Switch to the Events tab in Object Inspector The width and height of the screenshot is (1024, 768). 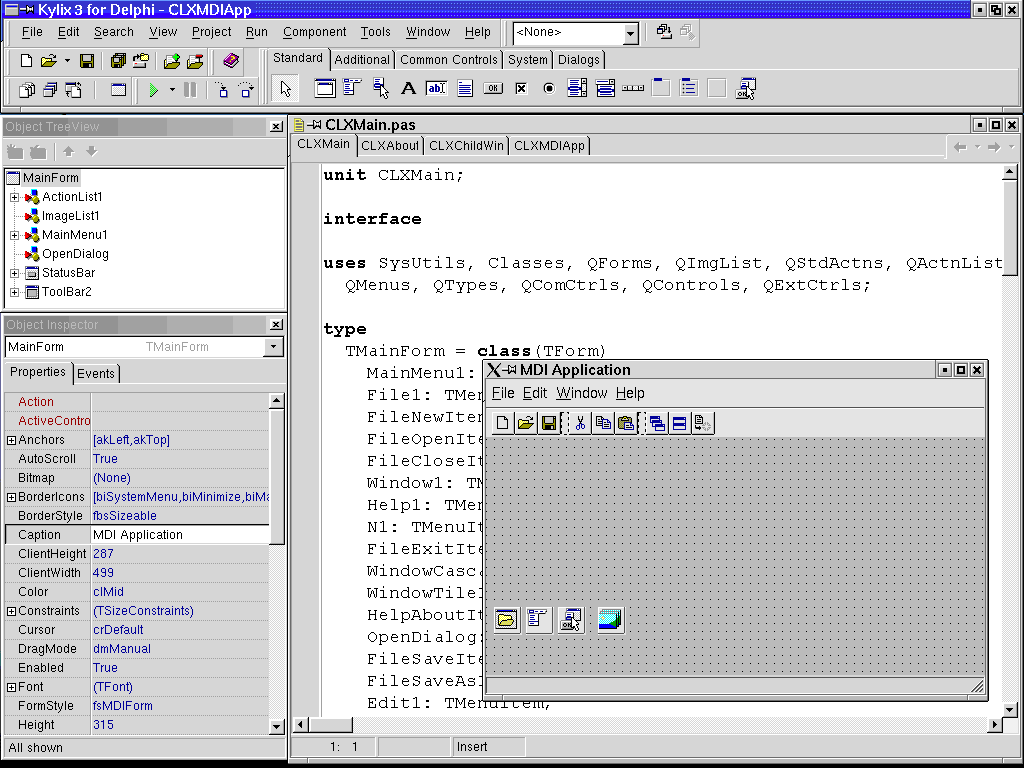tap(95, 374)
